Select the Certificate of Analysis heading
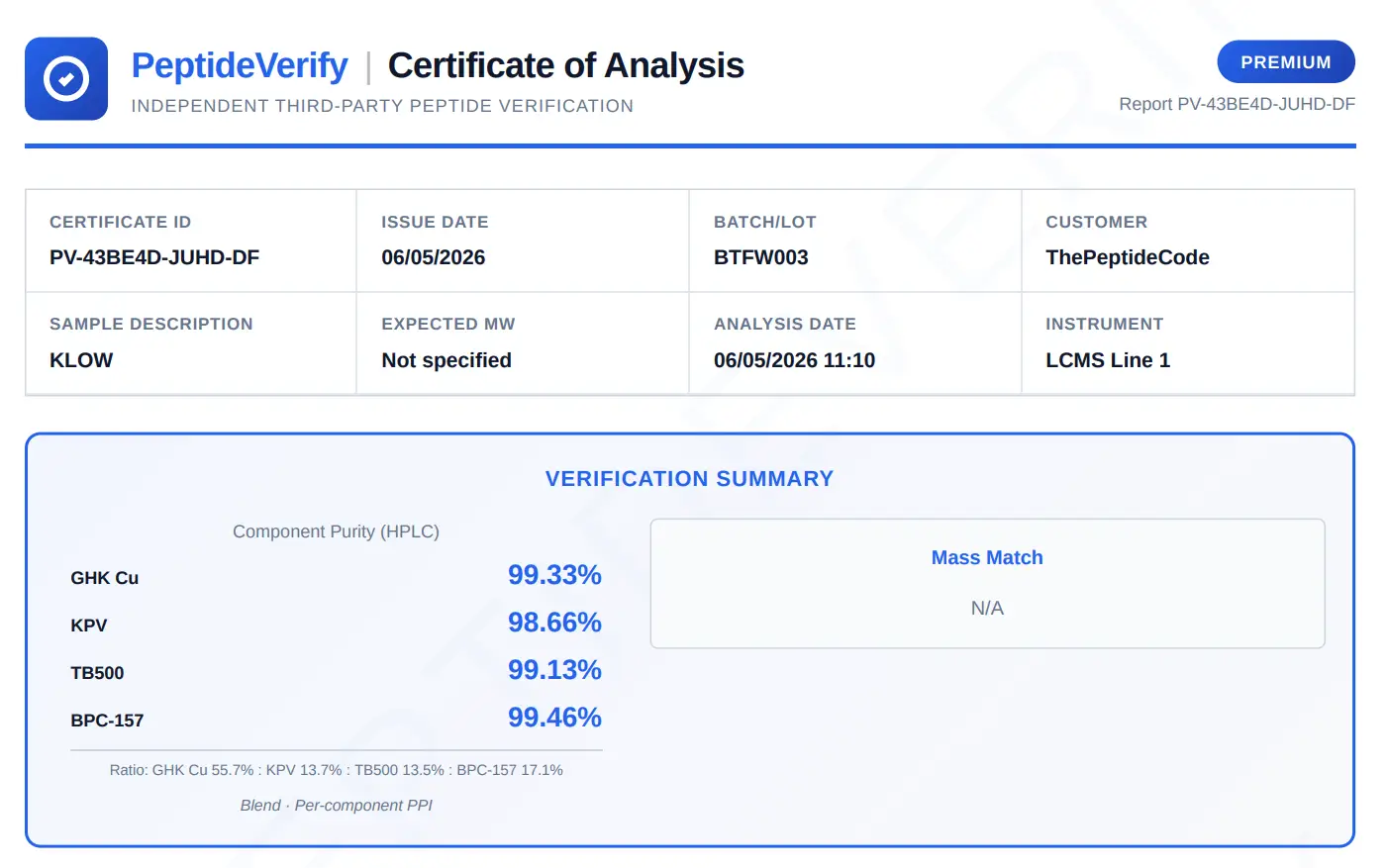 (x=565, y=65)
